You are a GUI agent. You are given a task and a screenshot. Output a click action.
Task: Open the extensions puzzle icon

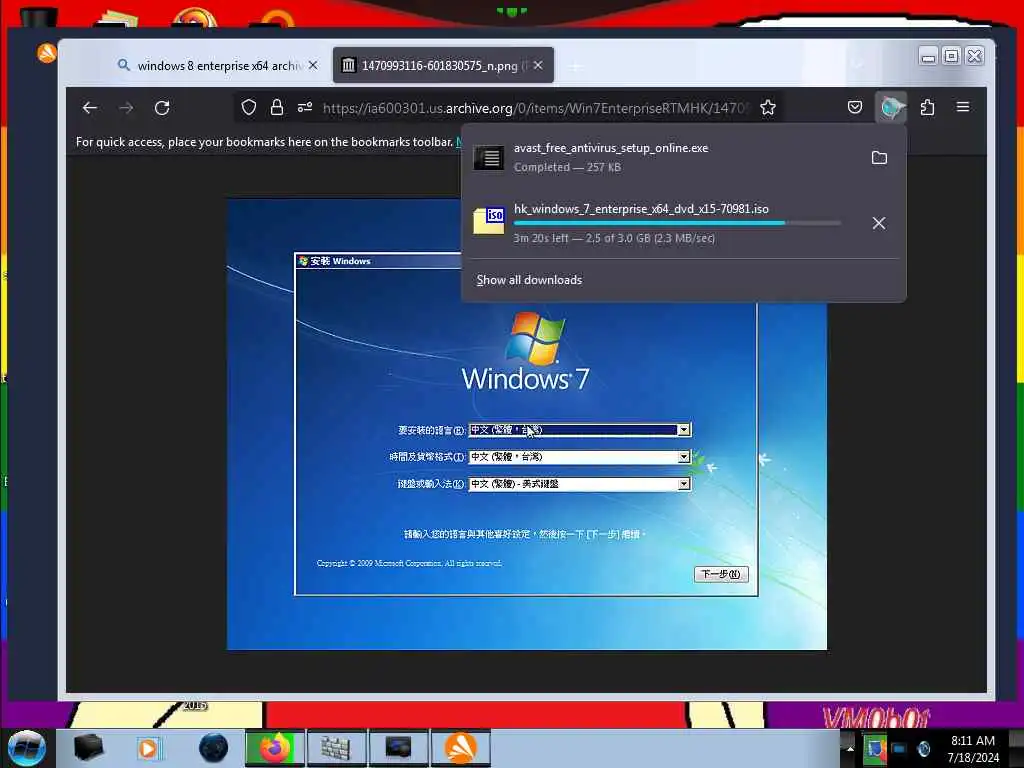click(927, 107)
